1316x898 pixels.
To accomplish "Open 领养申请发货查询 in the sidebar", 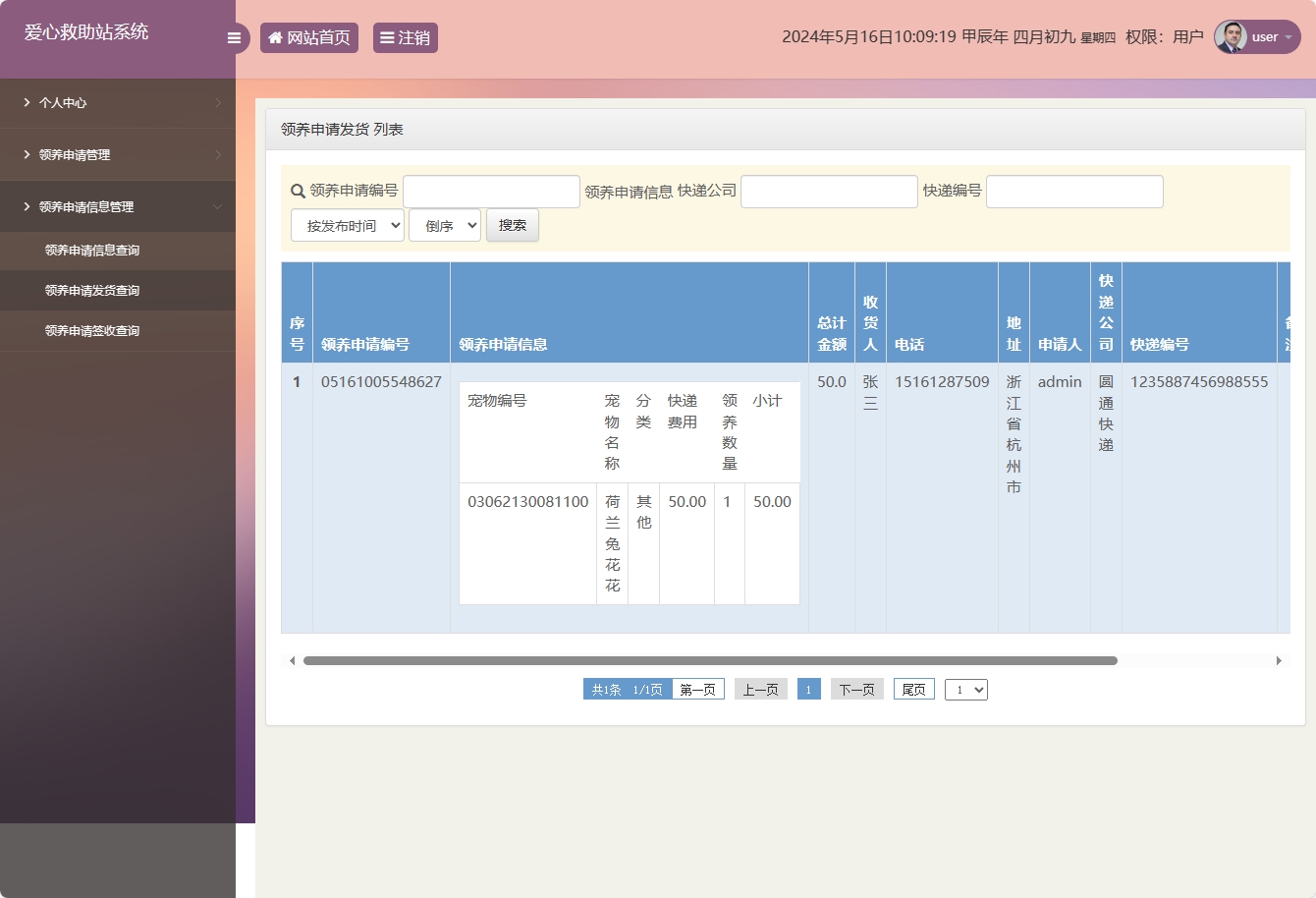I will [x=92, y=291].
